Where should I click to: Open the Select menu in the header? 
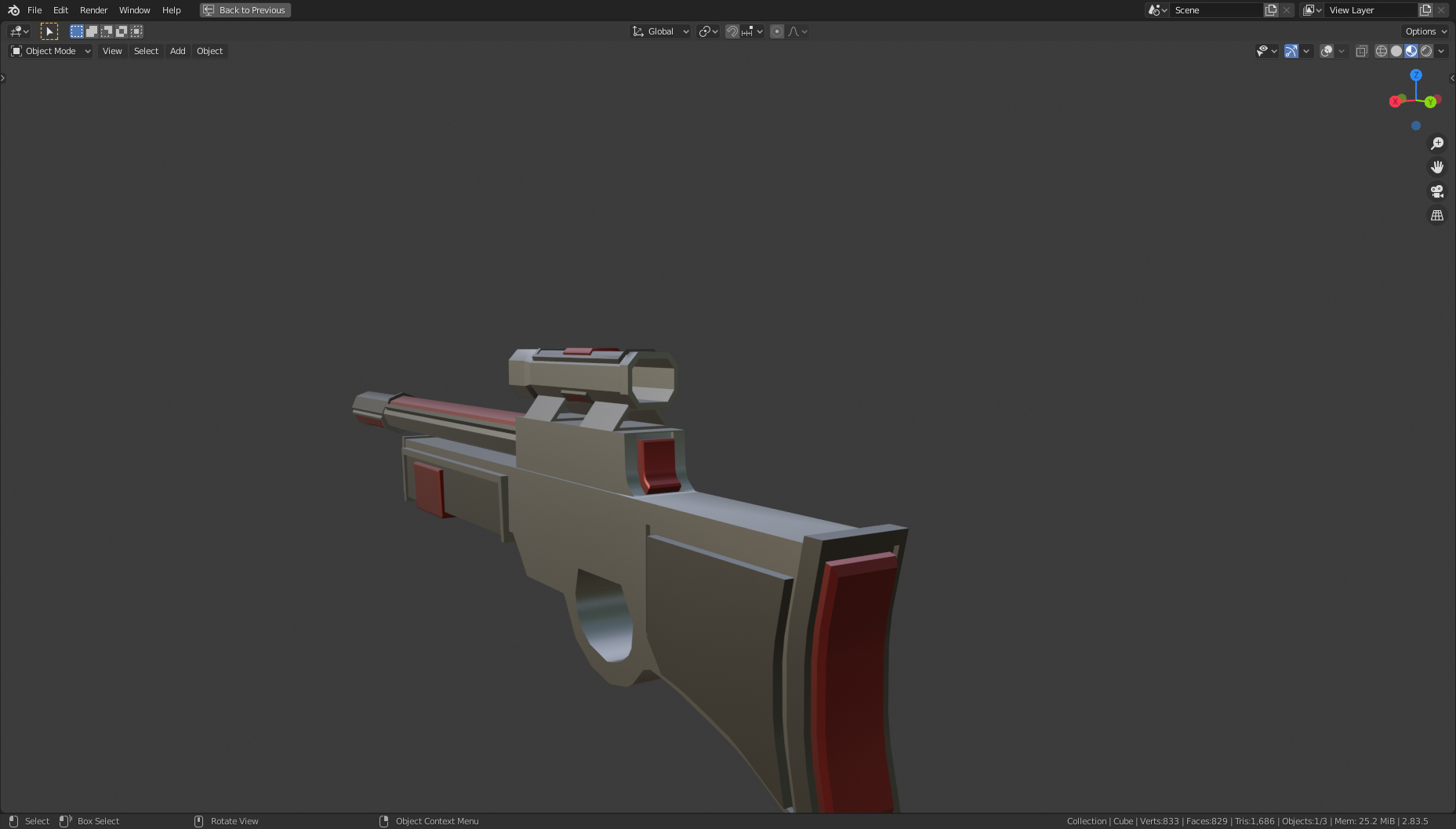click(146, 50)
